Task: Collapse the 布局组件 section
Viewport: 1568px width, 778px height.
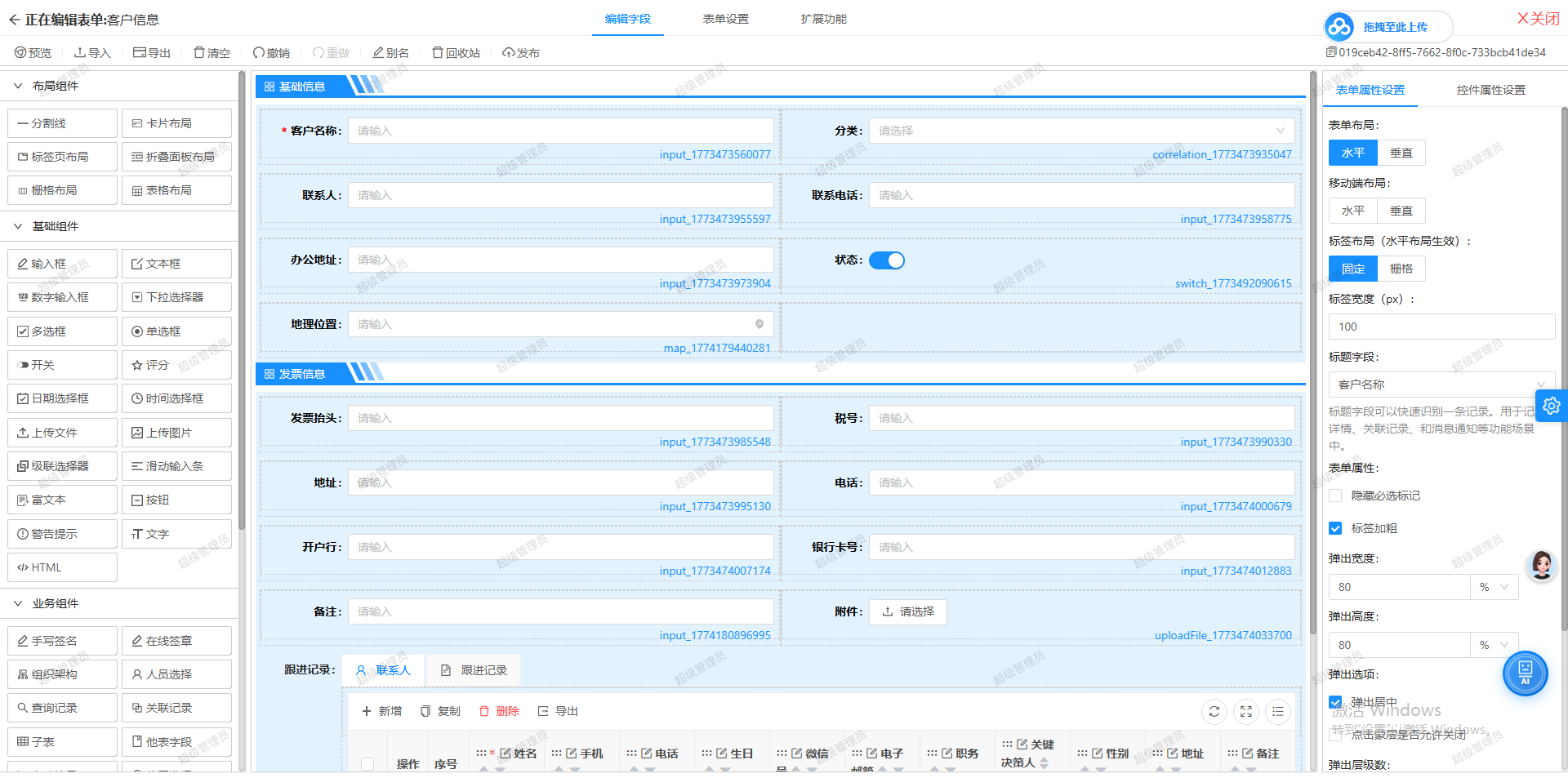Action: point(18,86)
